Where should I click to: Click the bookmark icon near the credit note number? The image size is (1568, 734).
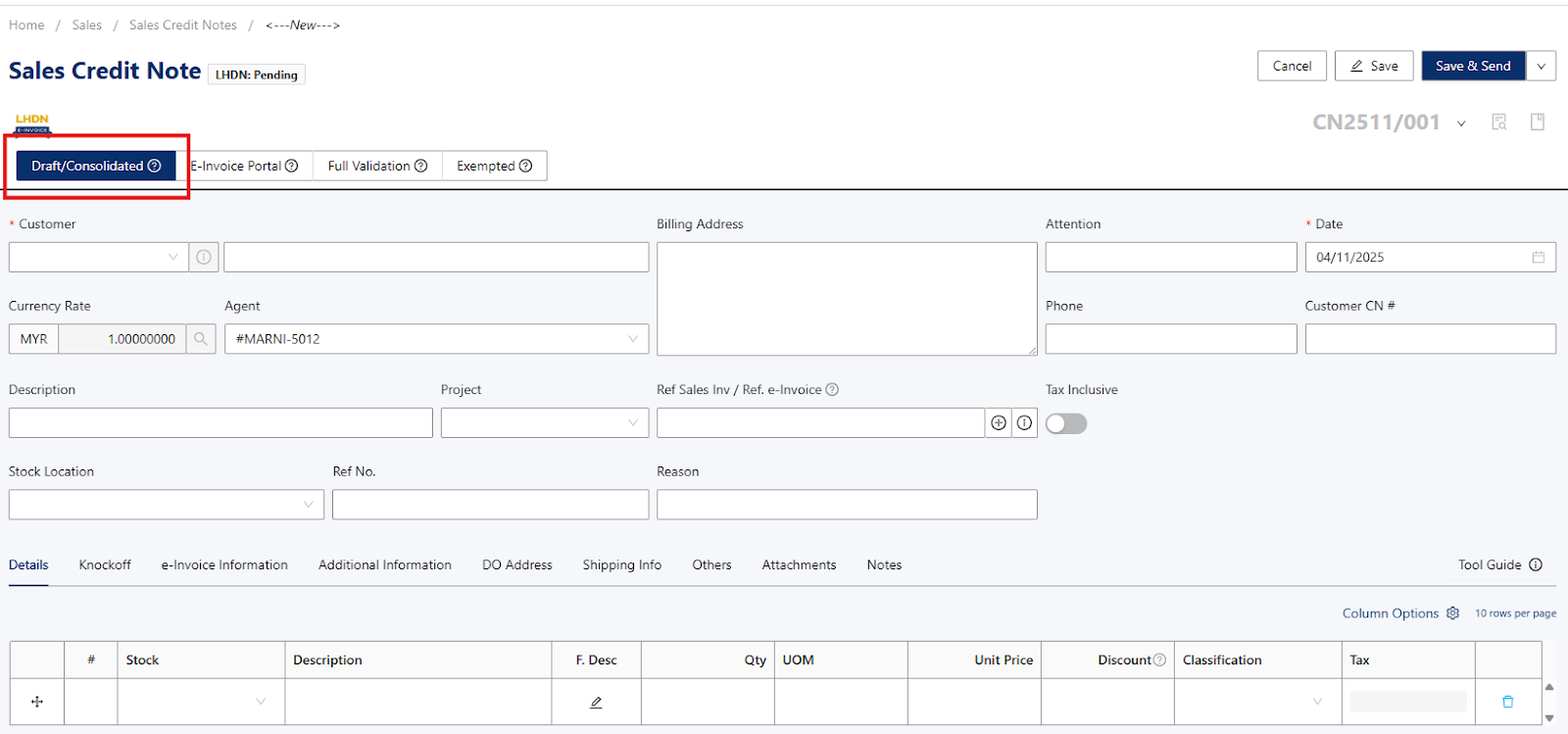click(x=1538, y=122)
